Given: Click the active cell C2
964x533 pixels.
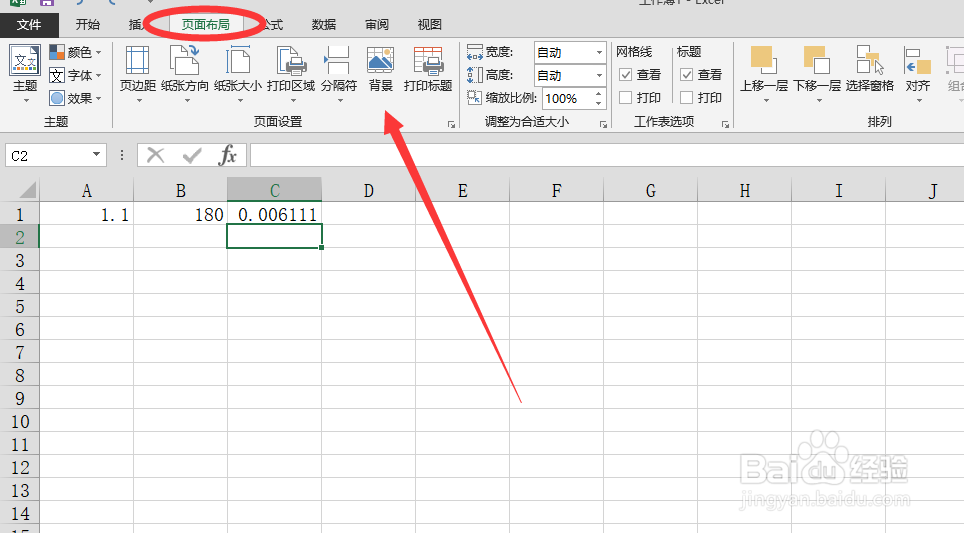Looking at the screenshot, I should point(274,237).
